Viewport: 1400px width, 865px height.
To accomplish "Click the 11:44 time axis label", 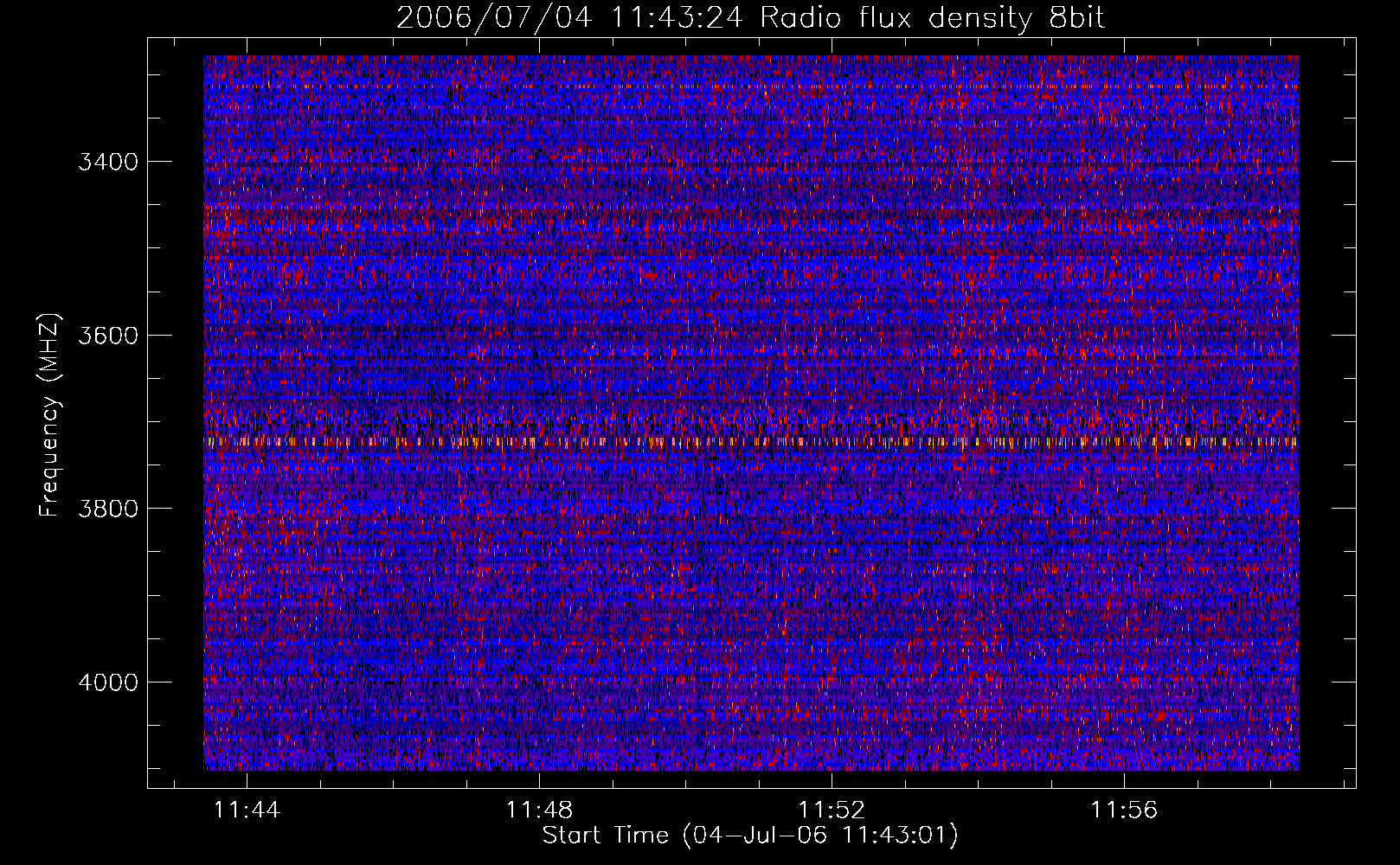I will click(247, 810).
